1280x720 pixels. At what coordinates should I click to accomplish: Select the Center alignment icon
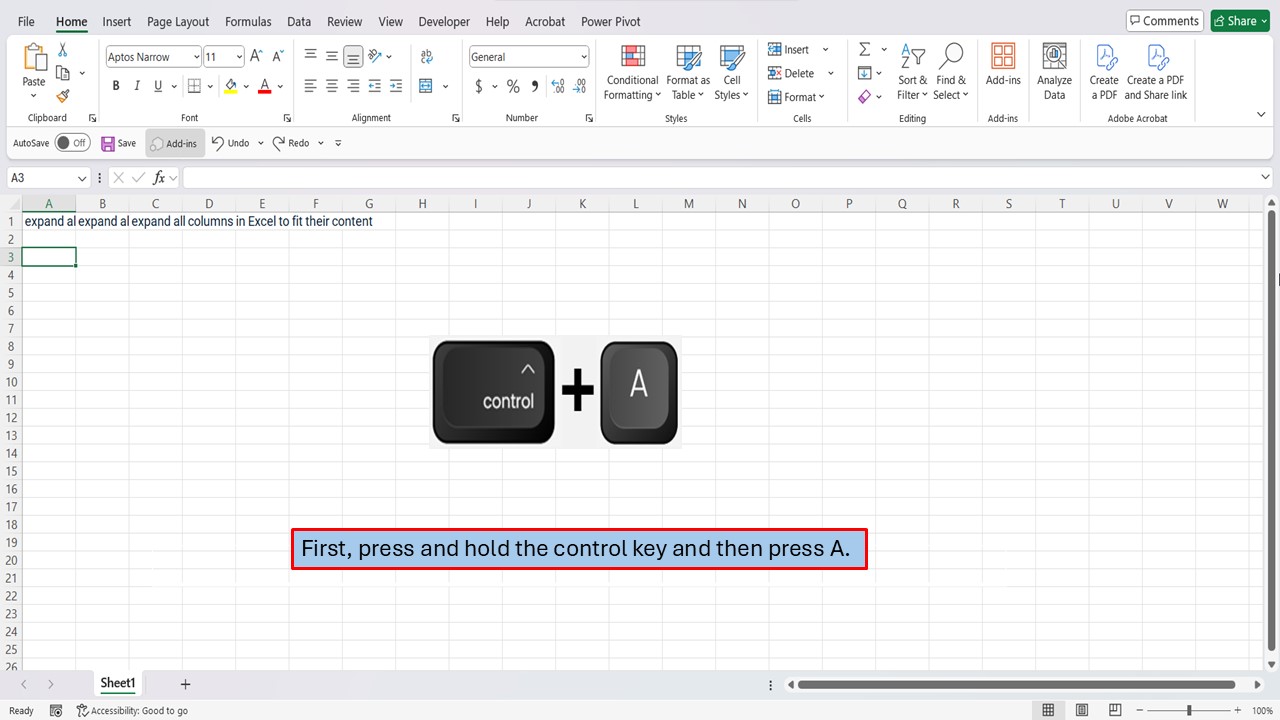(x=331, y=86)
